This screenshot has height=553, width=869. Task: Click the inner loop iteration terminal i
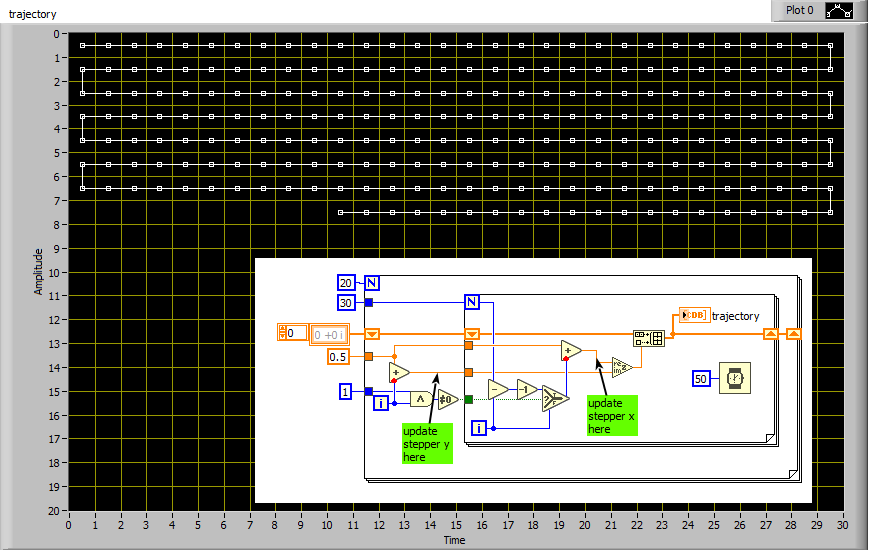479,428
